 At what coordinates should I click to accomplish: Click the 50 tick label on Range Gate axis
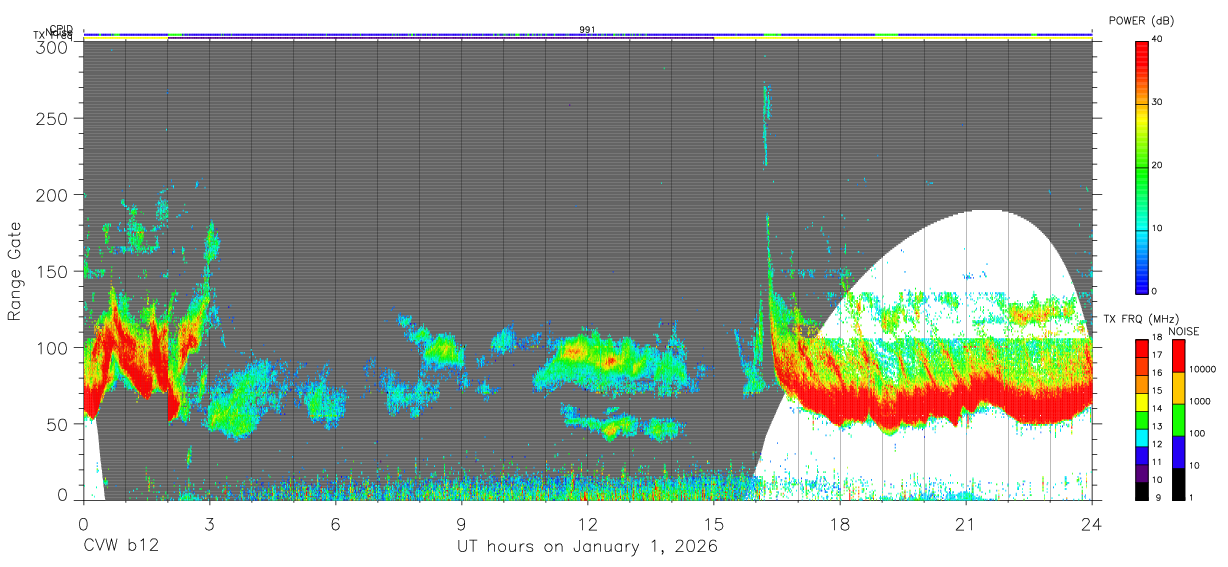[x=58, y=423]
